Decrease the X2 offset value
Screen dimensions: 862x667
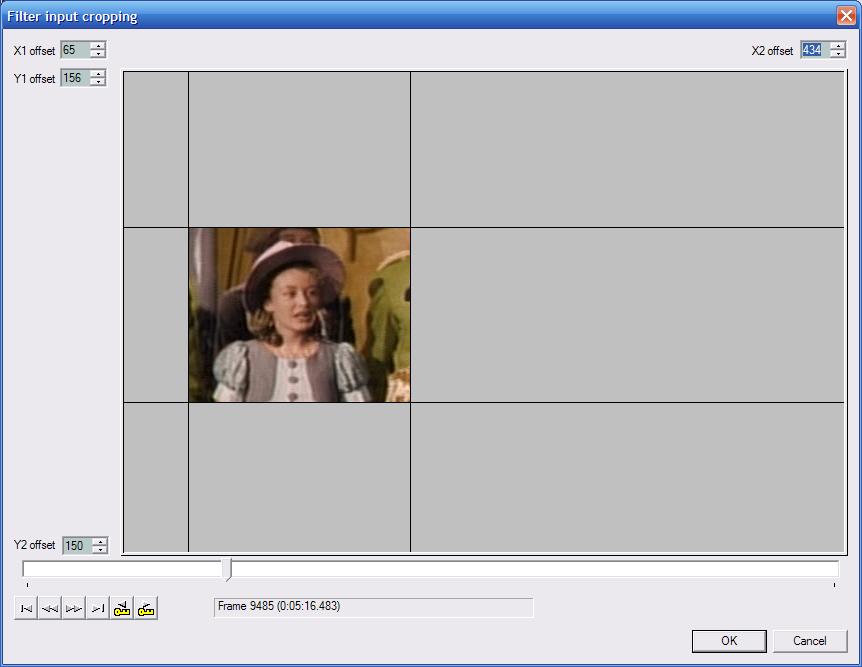tap(838, 54)
